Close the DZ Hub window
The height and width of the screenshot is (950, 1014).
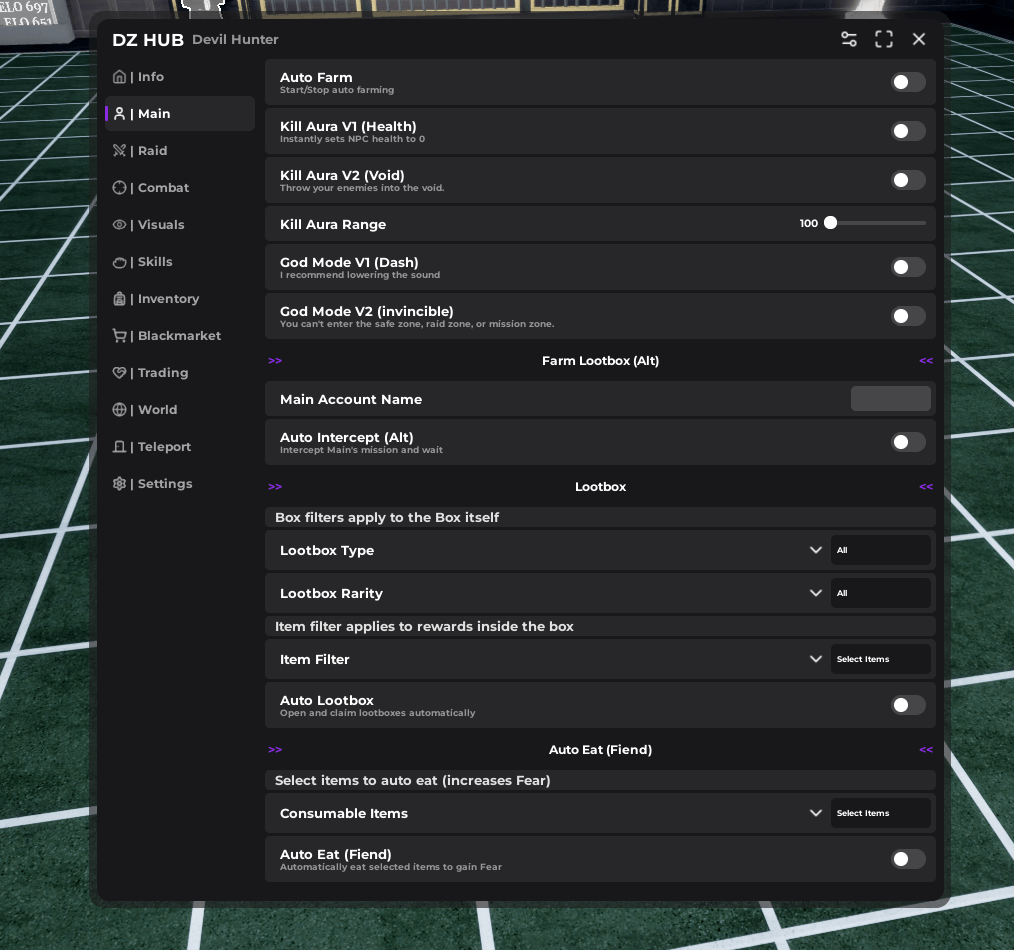coord(919,39)
